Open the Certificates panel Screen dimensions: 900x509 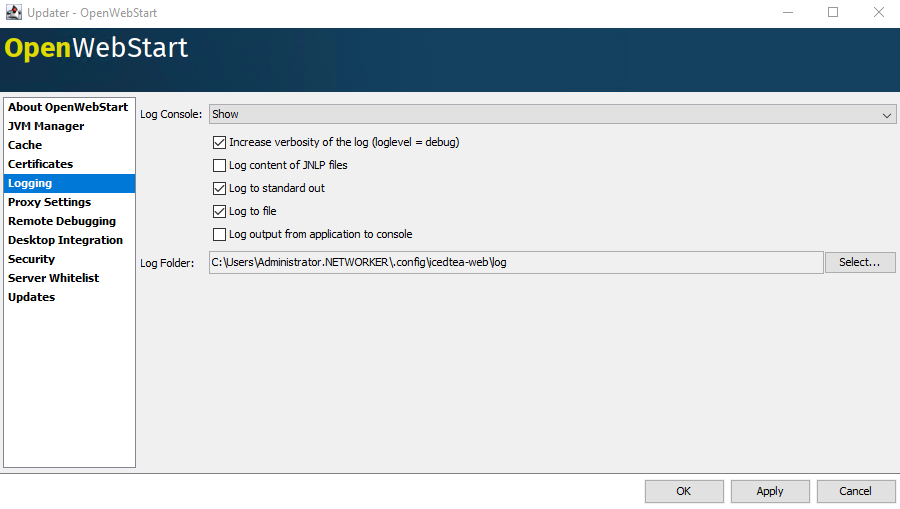[40, 164]
